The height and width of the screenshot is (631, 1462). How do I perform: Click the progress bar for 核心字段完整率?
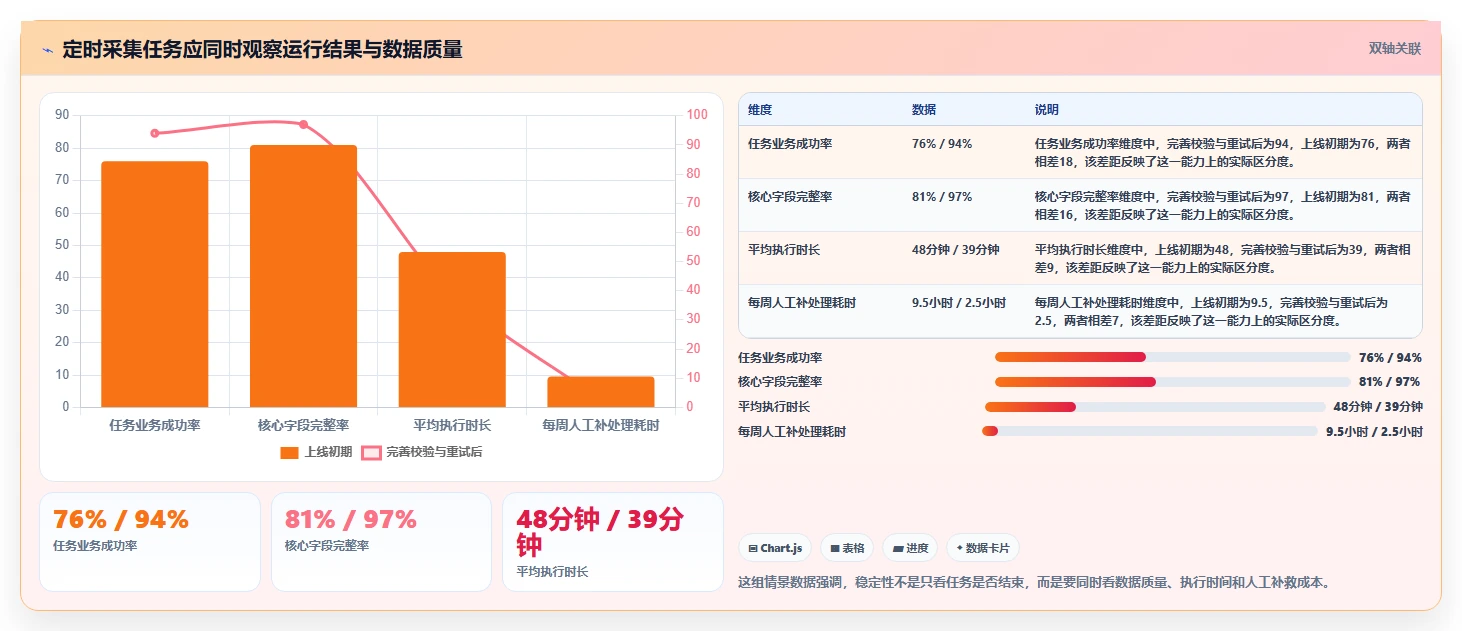click(1172, 382)
